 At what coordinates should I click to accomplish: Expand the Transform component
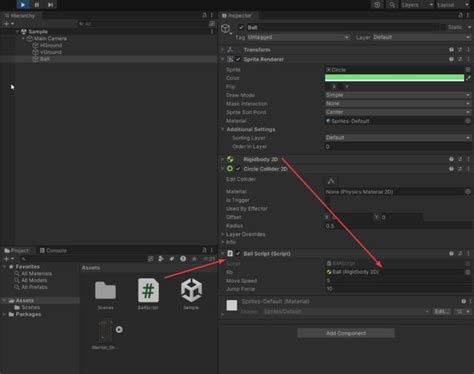tap(223, 50)
